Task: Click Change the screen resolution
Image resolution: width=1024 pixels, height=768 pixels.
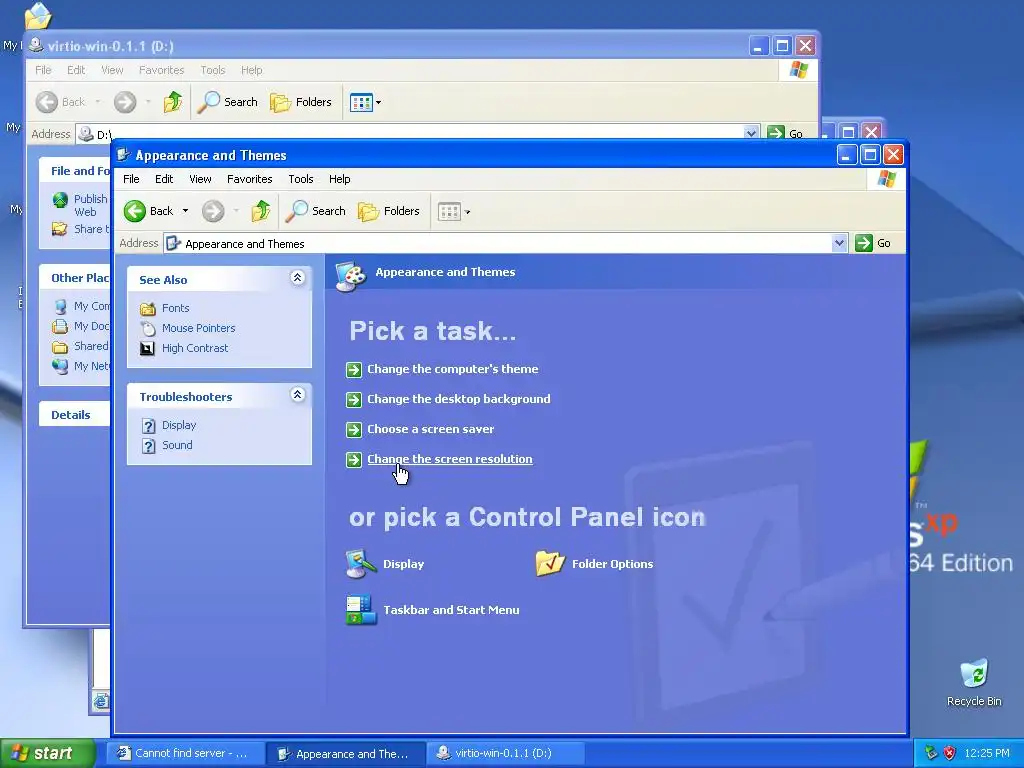Action: click(449, 459)
